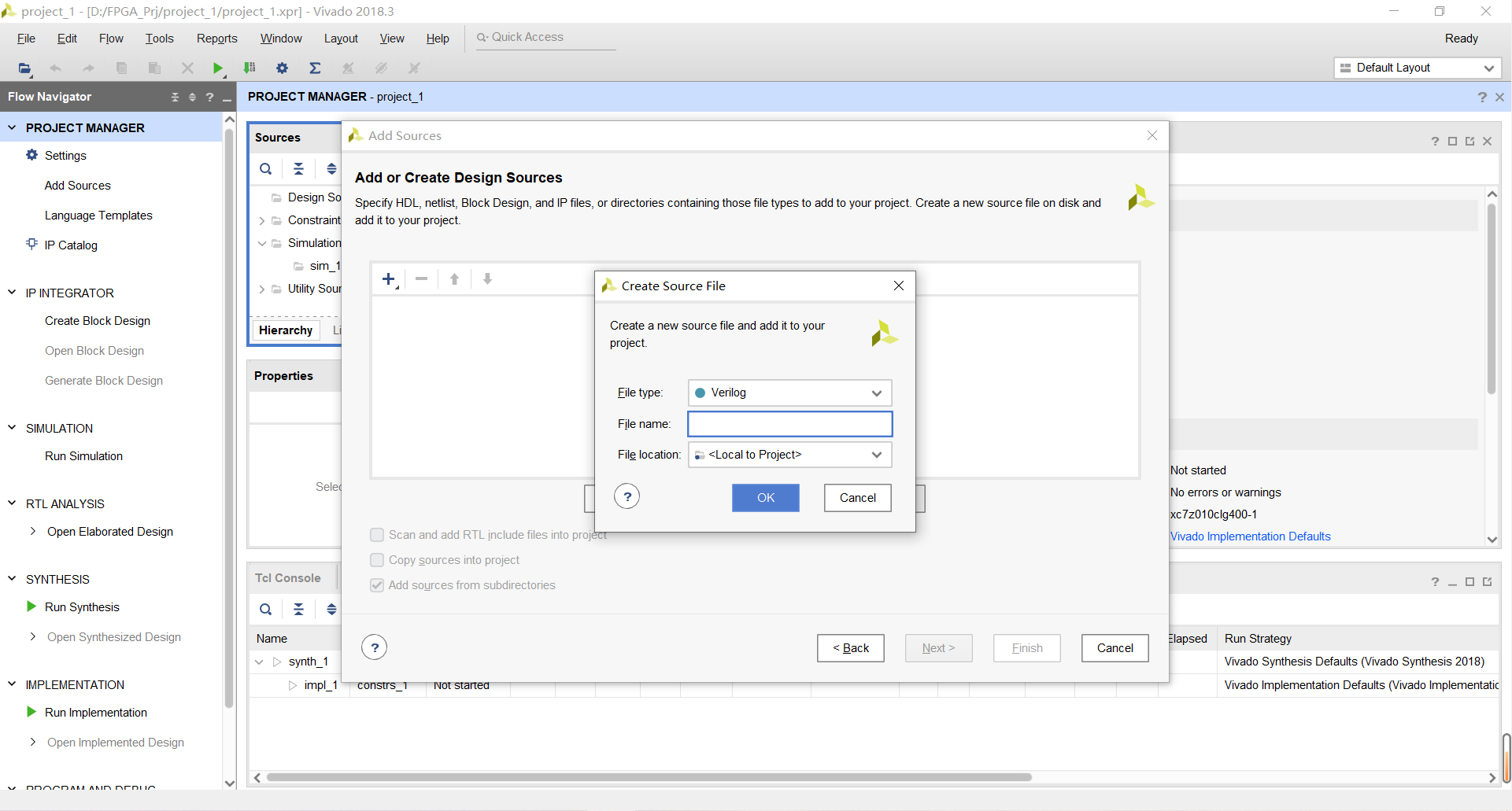Click Run Simulation in Flow Navigator

click(x=83, y=456)
